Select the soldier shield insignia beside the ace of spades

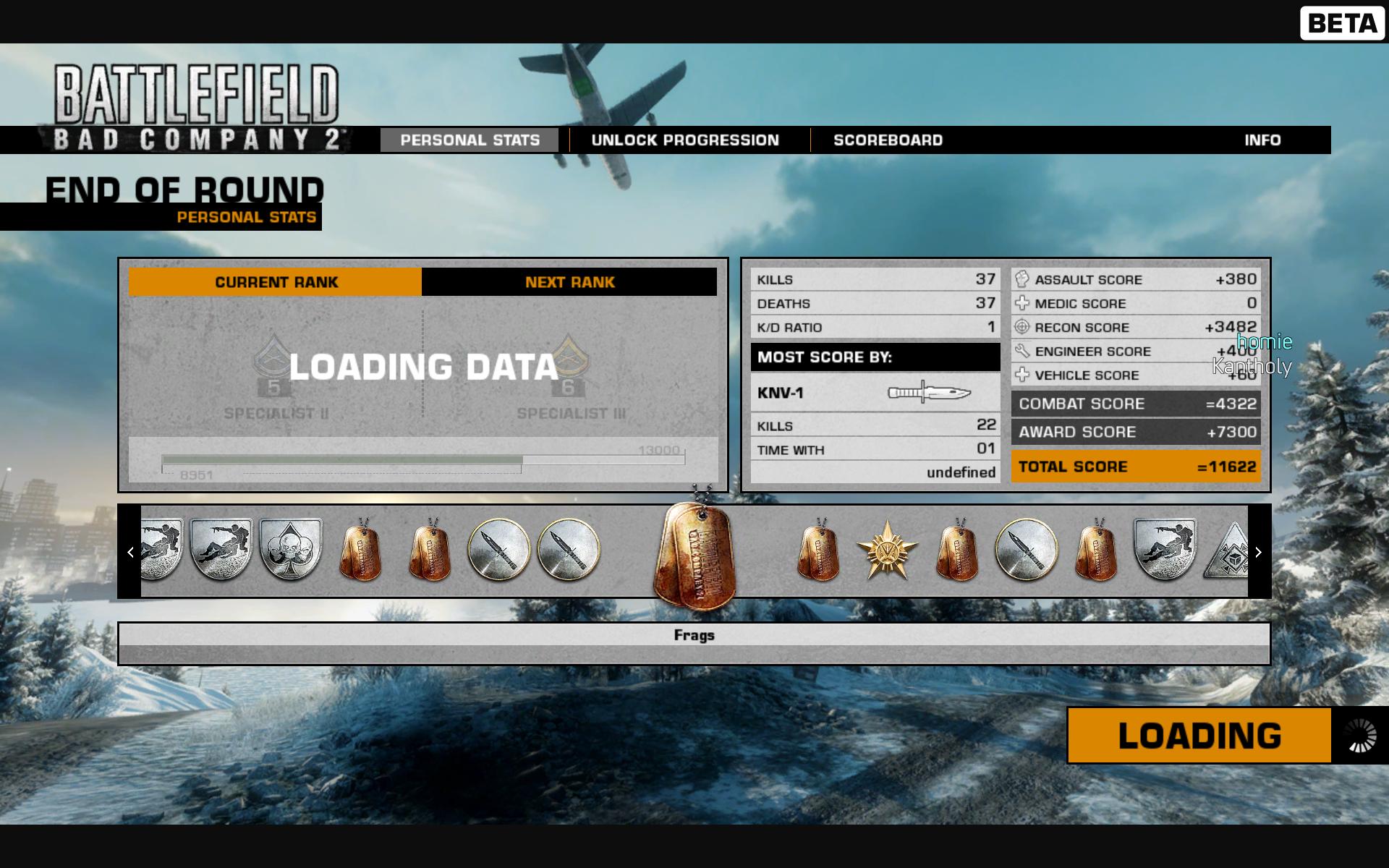point(221,549)
